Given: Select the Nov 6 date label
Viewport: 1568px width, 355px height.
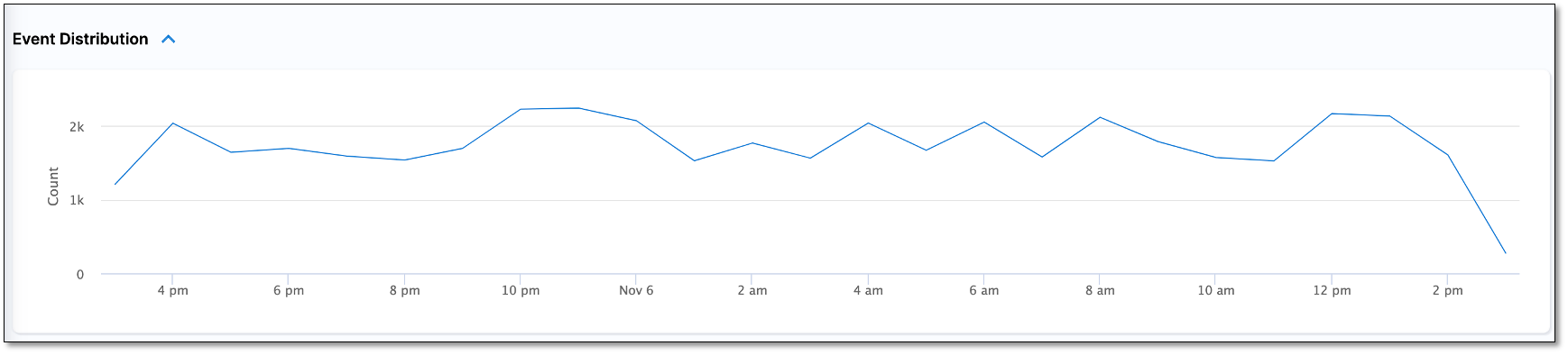Looking at the screenshot, I should coord(636,290).
